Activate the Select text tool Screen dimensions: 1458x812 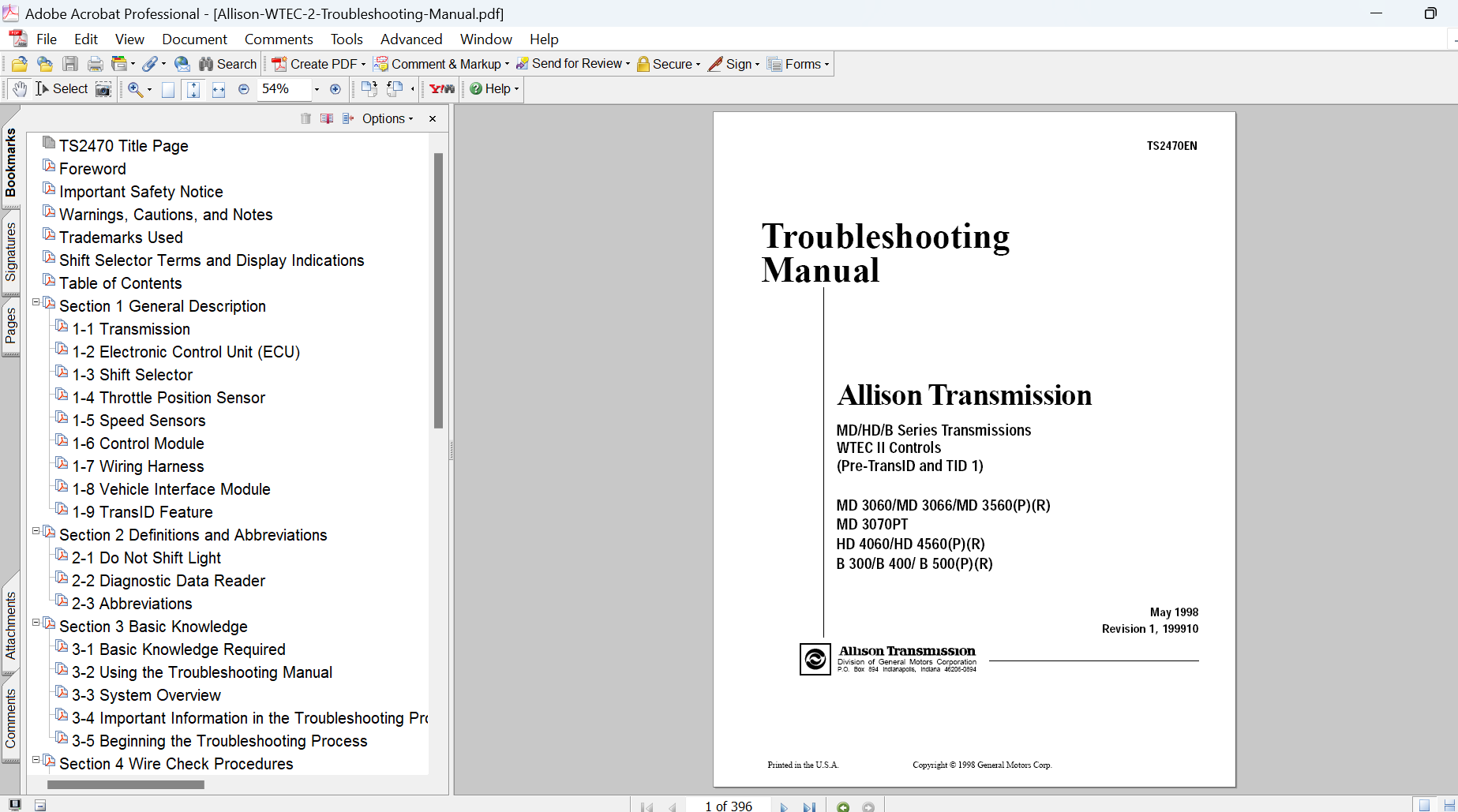[x=62, y=89]
